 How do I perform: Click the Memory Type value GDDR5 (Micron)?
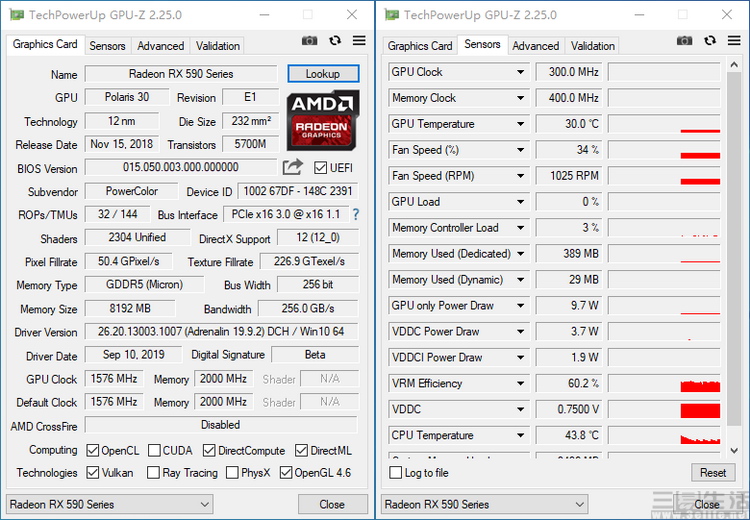(144, 285)
